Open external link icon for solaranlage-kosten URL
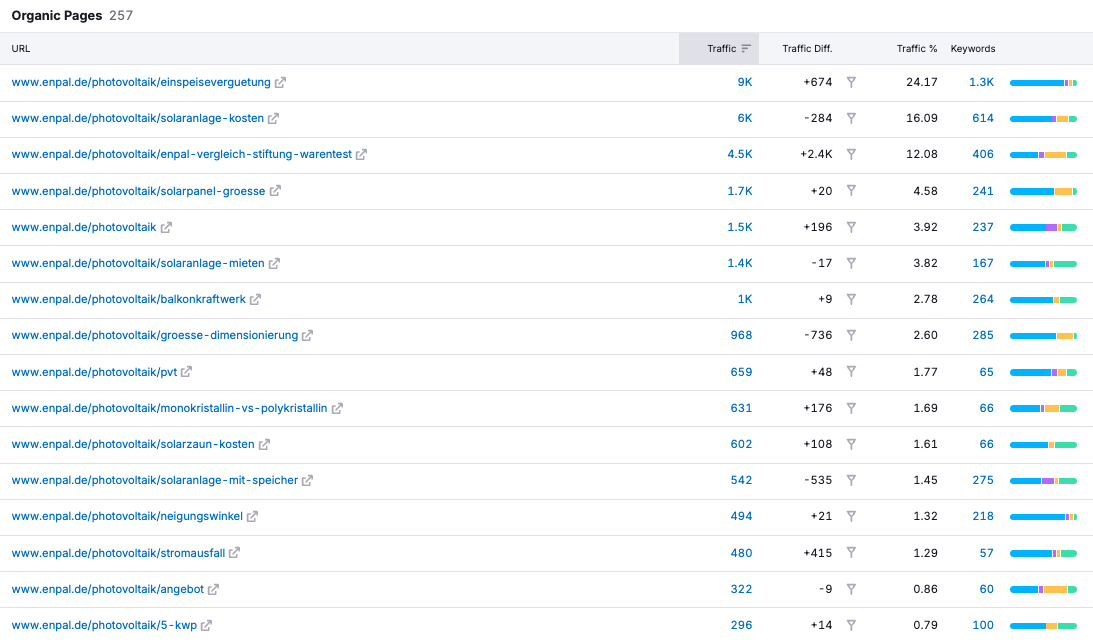Screen dimensions: 1093x643 (273, 118)
